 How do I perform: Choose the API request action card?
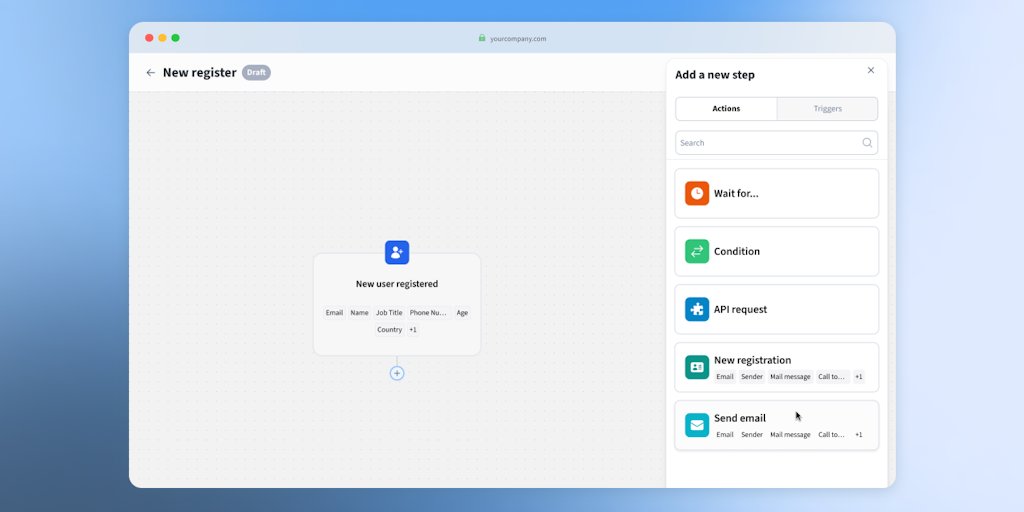click(776, 310)
